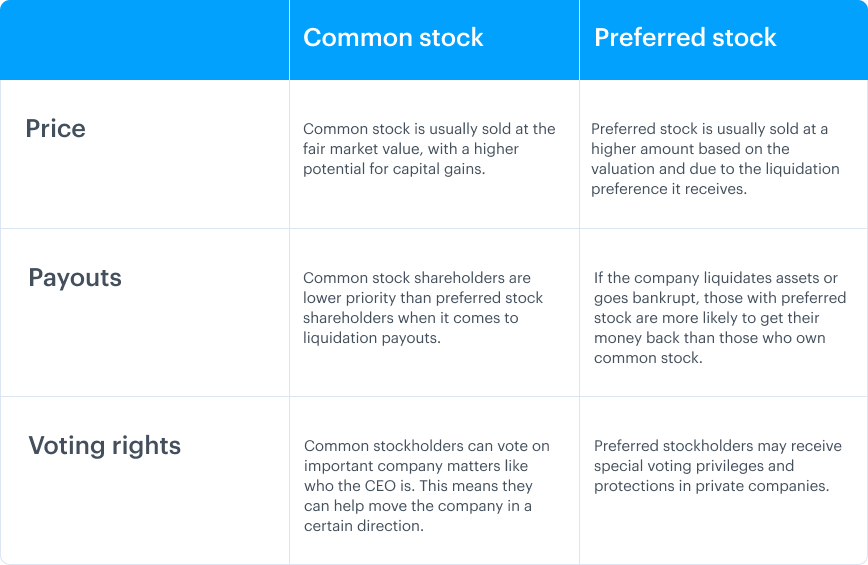Viewport: 868px width, 565px height.
Task: Select the Price row label
Action: (55, 128)
